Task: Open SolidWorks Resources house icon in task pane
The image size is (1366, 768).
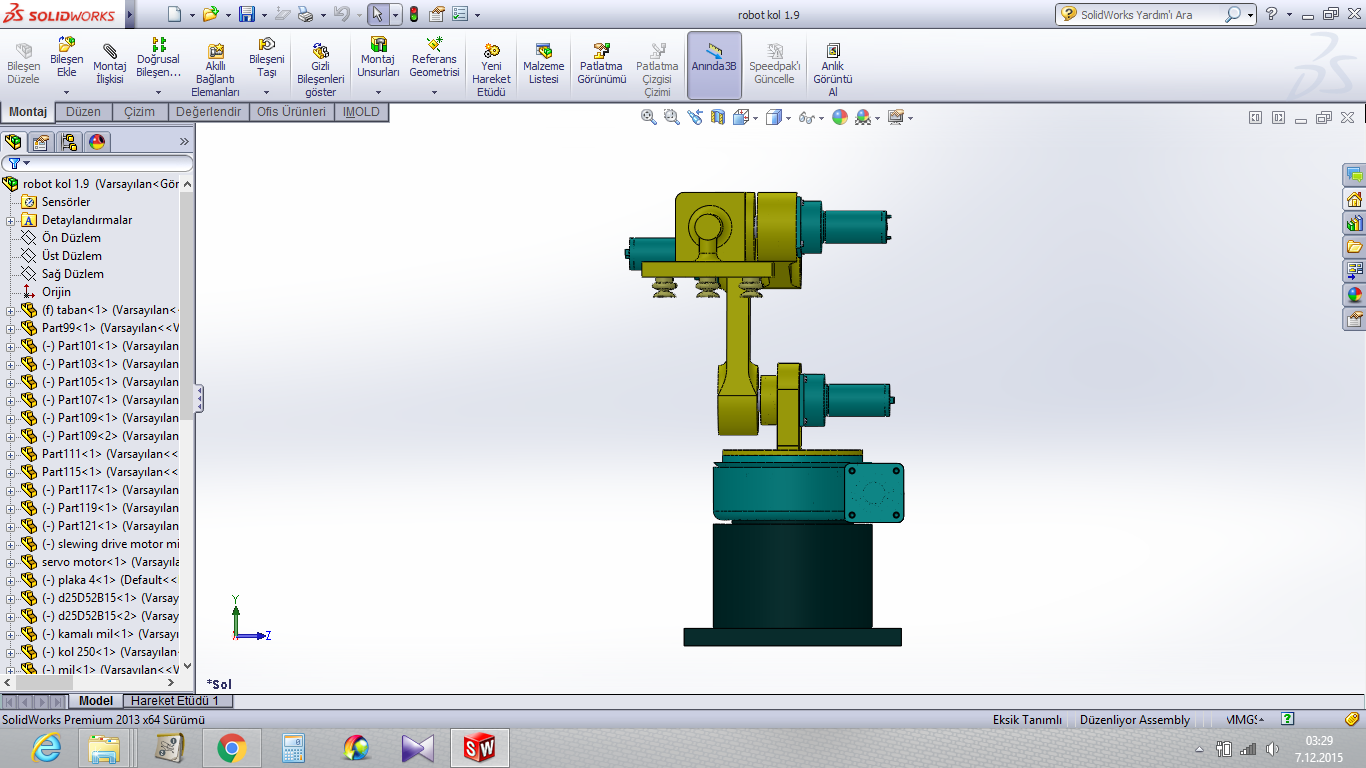Action: [1355, 198]
